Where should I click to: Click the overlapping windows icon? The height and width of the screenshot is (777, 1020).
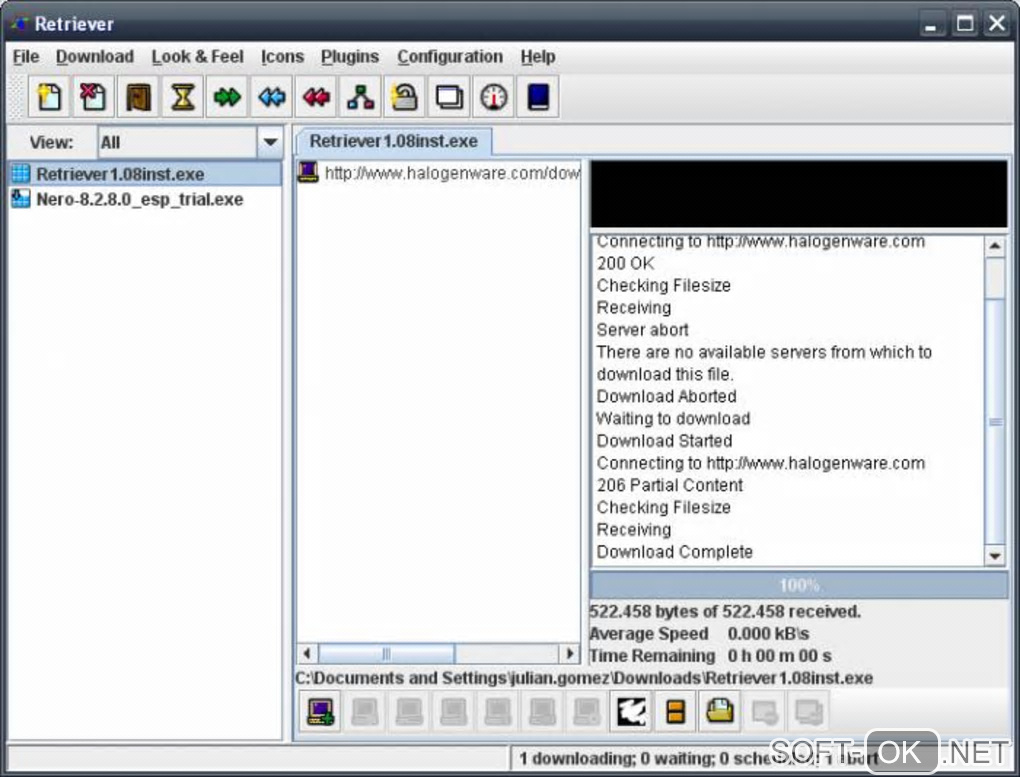450,98
